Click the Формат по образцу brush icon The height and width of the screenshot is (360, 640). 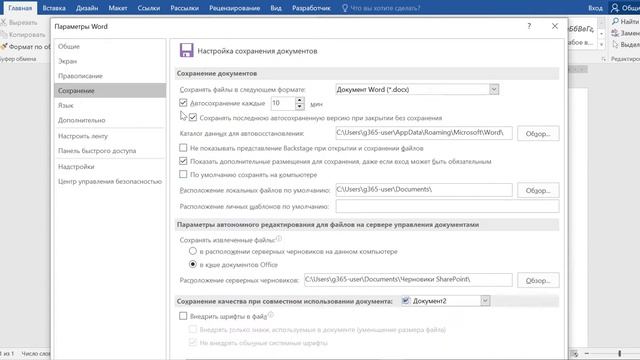click(4, 47)
